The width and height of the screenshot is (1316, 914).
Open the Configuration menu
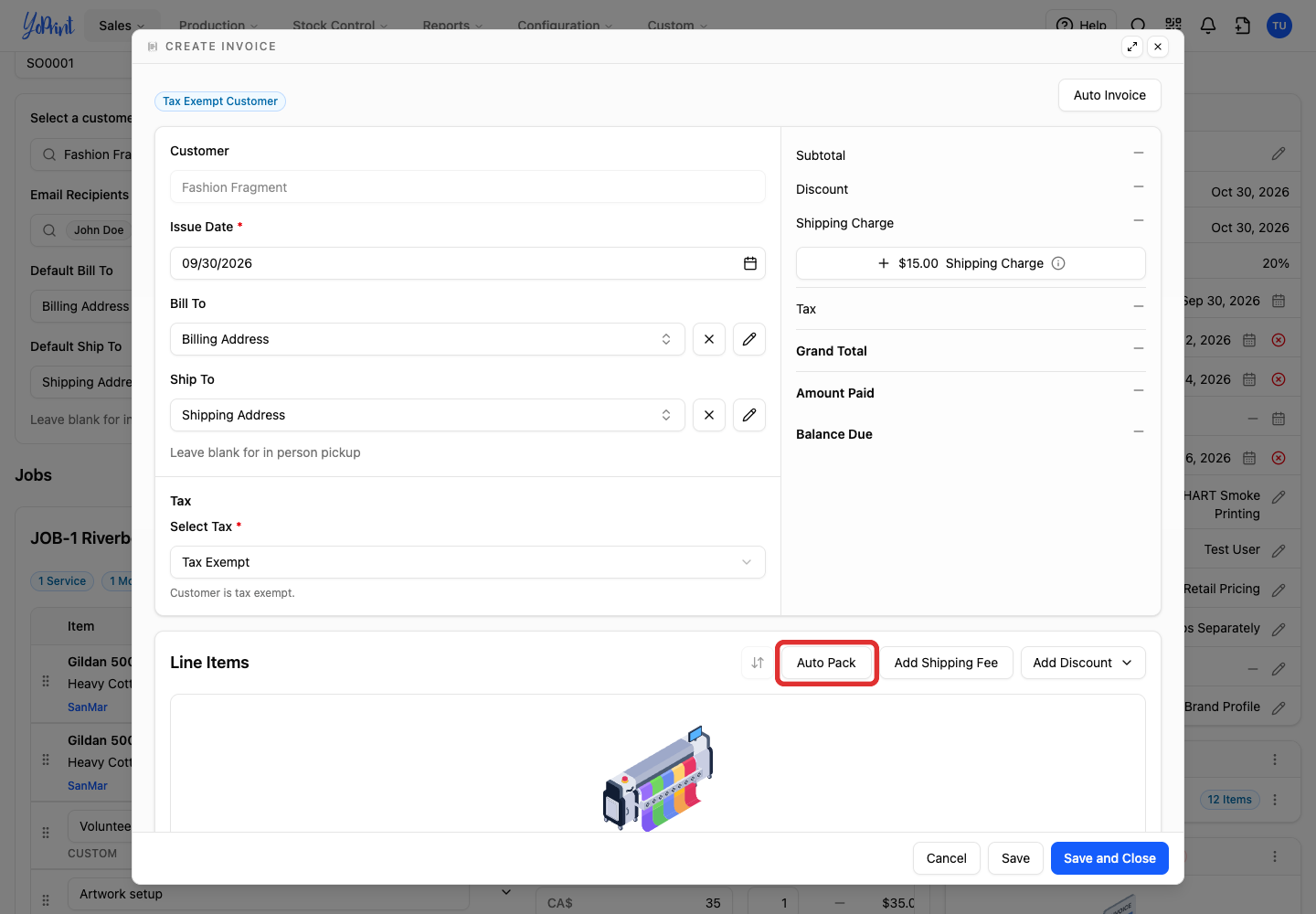[x=565, y=26]
